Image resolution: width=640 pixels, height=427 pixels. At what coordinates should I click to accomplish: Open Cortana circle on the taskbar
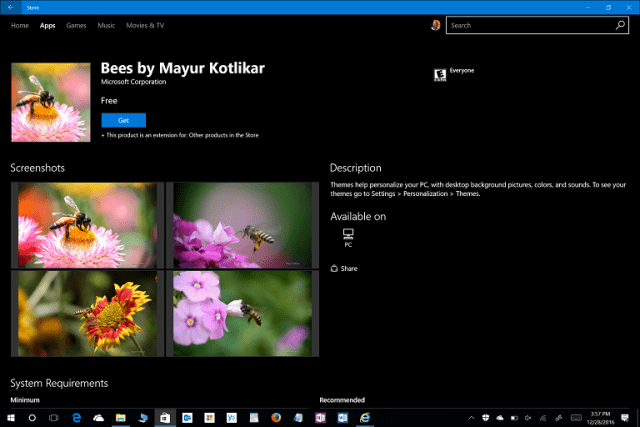pyautogui.click(x=32, y=418)
